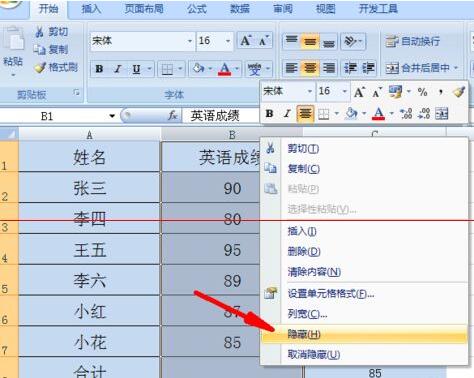Toggle italic in the ribbon font group
This screenshot has width=474, height=378.
(x=117, y=69)
